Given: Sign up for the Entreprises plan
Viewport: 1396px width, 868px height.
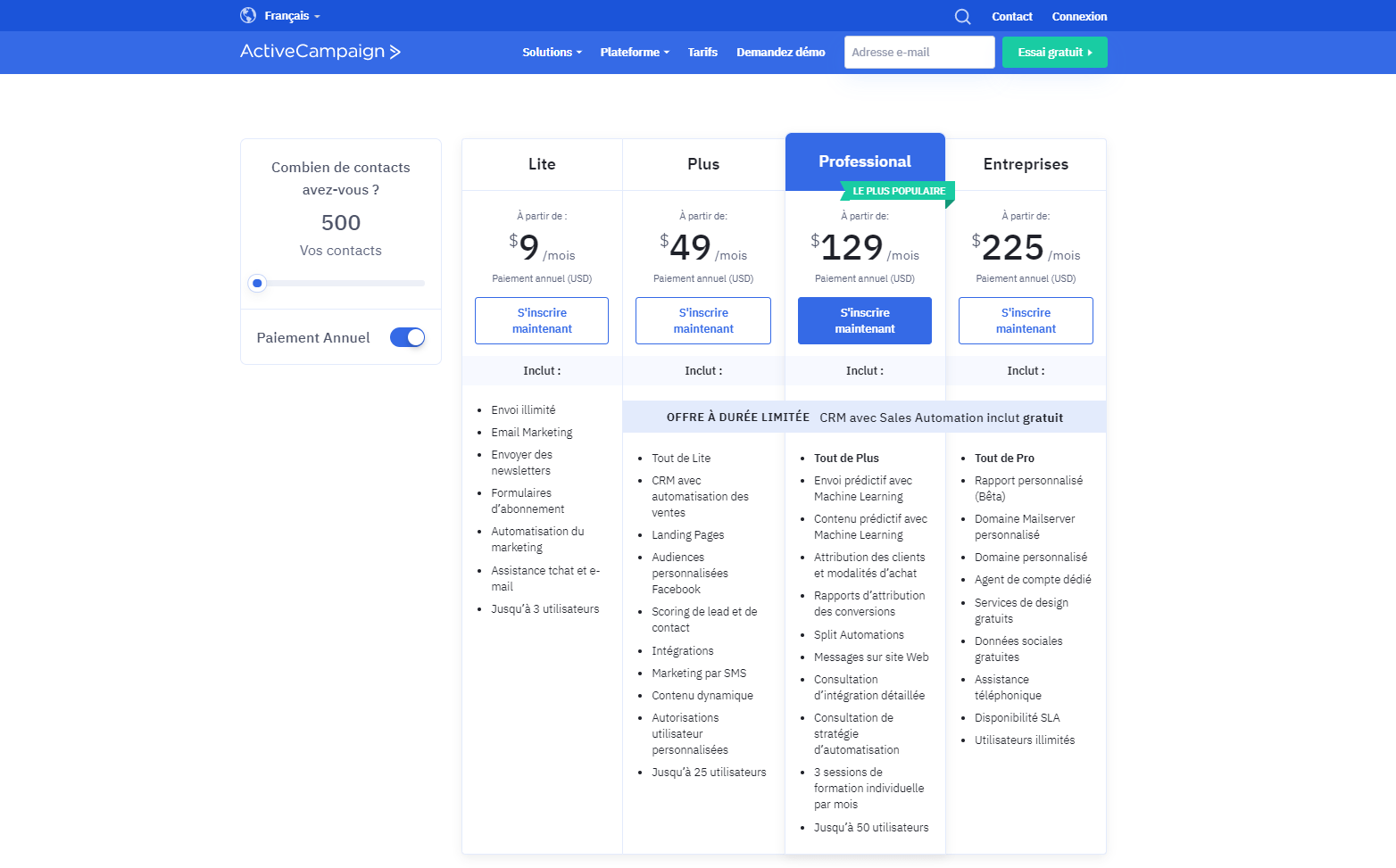Looking at the screenshot, I should tap(1026, 320).
